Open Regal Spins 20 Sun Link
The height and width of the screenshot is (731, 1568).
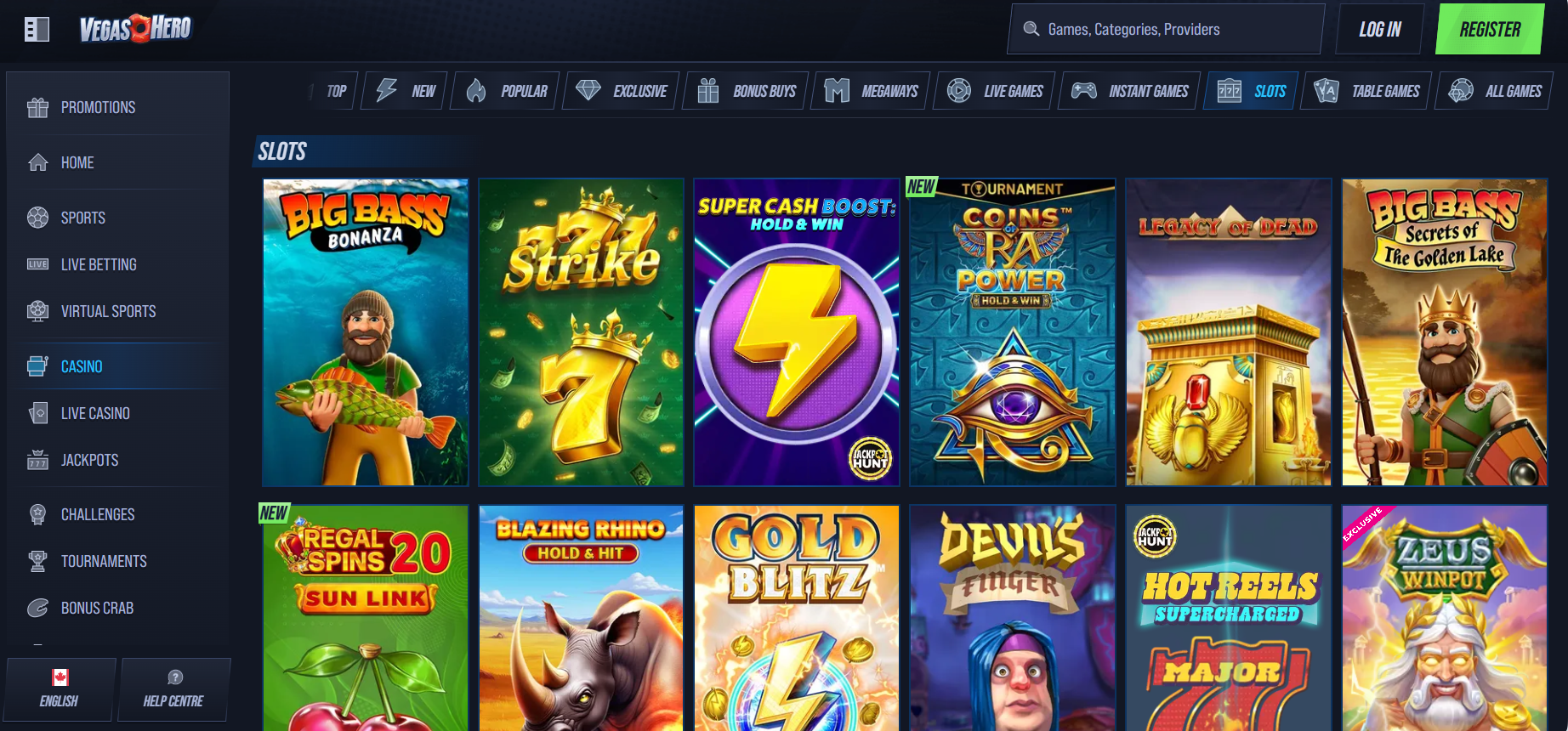pos(366,618)
